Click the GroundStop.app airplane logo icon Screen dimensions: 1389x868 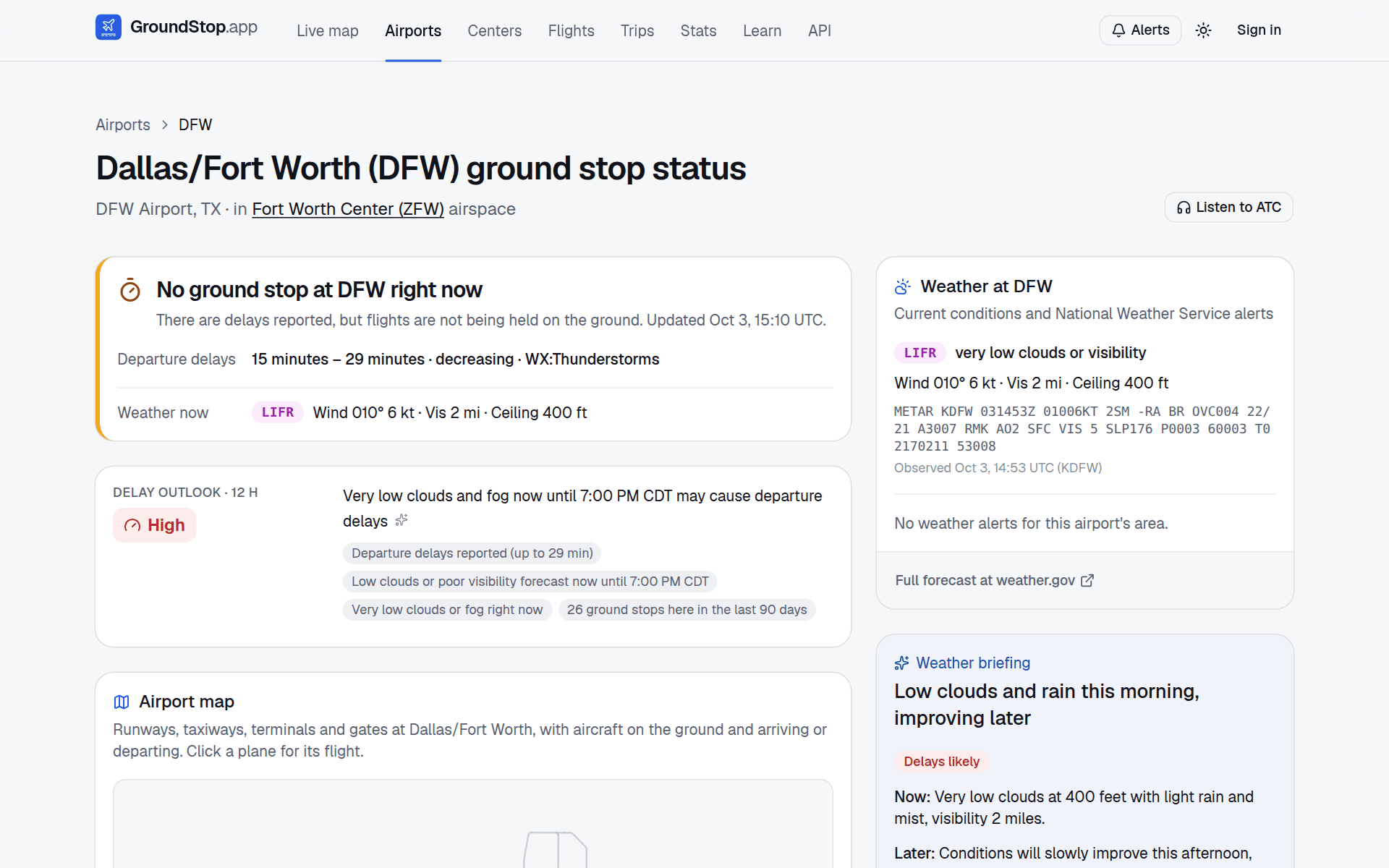coord(109,27)
